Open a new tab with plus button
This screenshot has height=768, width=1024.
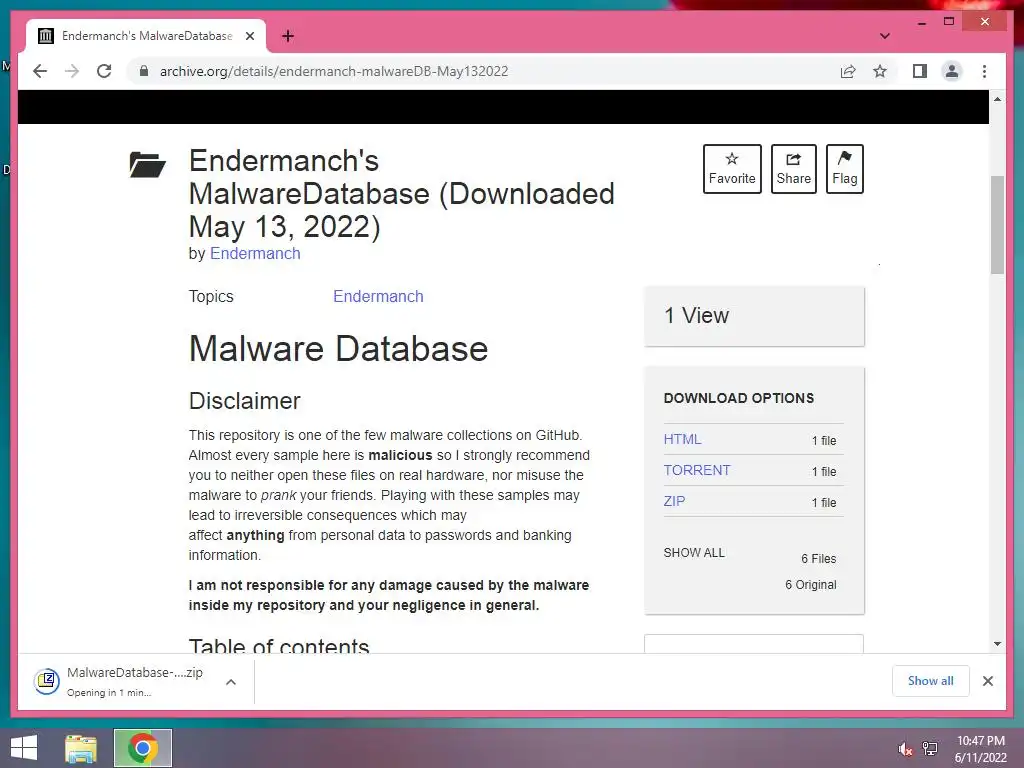point(287,36)
